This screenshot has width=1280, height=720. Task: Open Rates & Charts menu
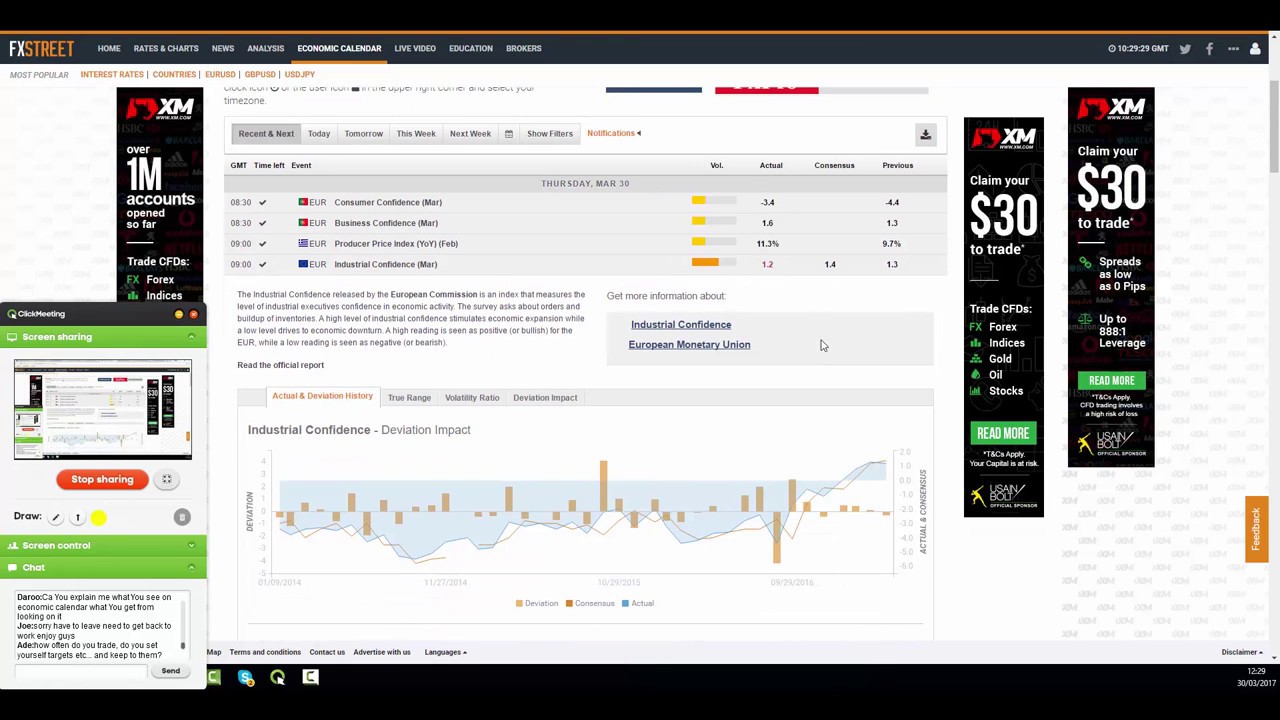pos(166,48)
